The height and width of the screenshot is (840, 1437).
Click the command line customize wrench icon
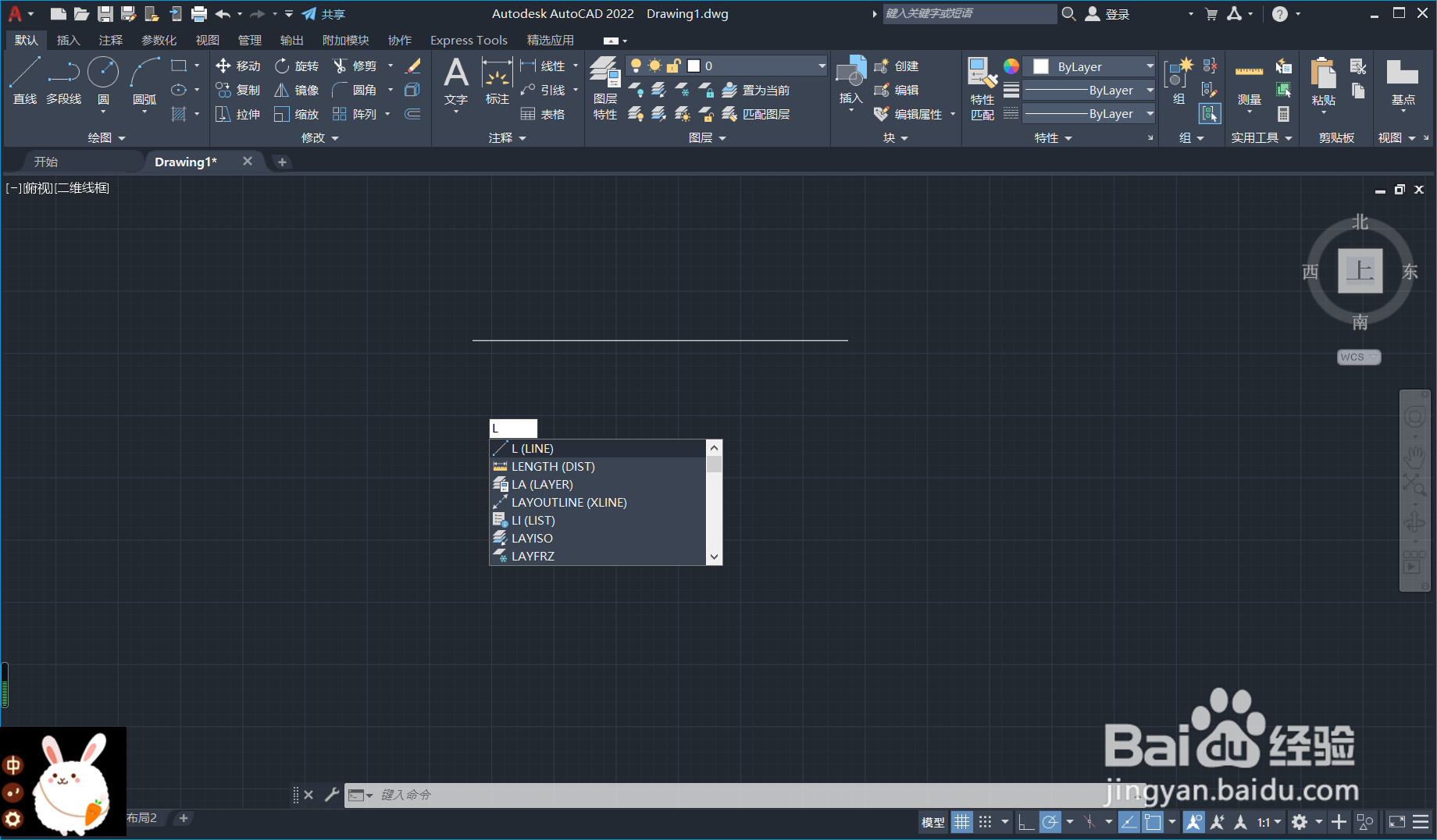(332, 795)
